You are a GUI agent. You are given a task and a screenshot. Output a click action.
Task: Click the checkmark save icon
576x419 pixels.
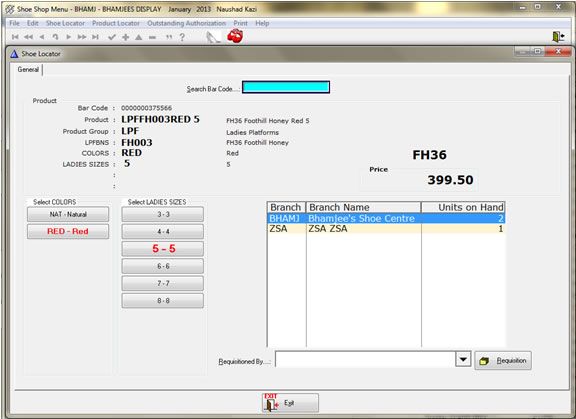pyautogui.click(x=112, y=37)
